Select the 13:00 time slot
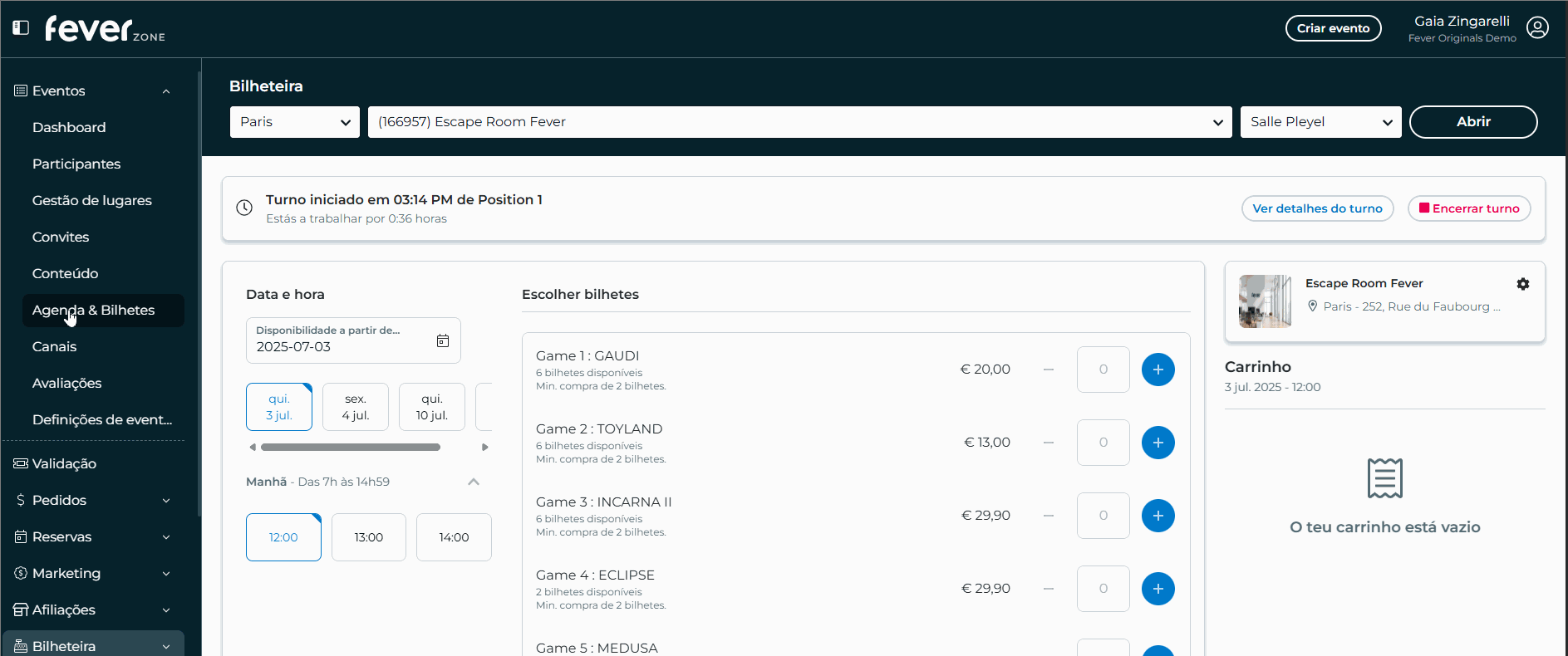This screenshot has height=656, width=1568. [369, 537]
